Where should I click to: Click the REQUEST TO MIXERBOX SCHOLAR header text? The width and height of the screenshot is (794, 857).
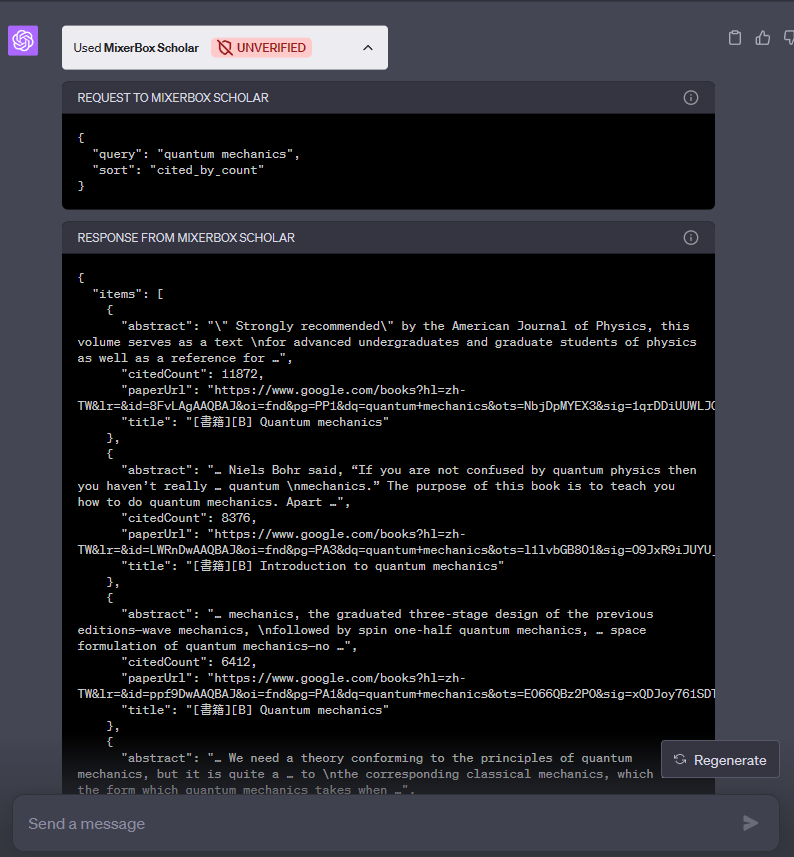pyautogui.click(x=173, y=98)
